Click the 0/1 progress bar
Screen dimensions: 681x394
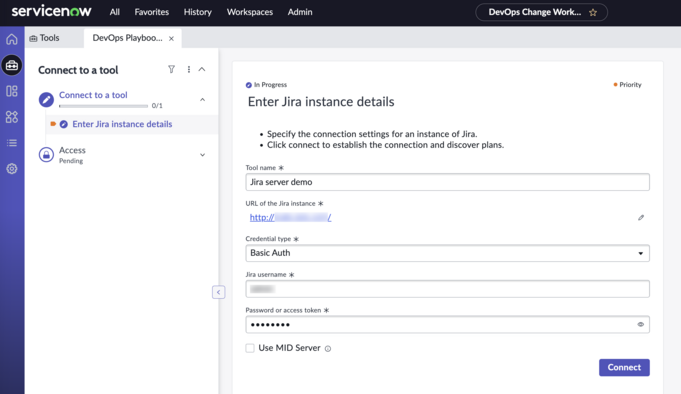click(103, 106)
